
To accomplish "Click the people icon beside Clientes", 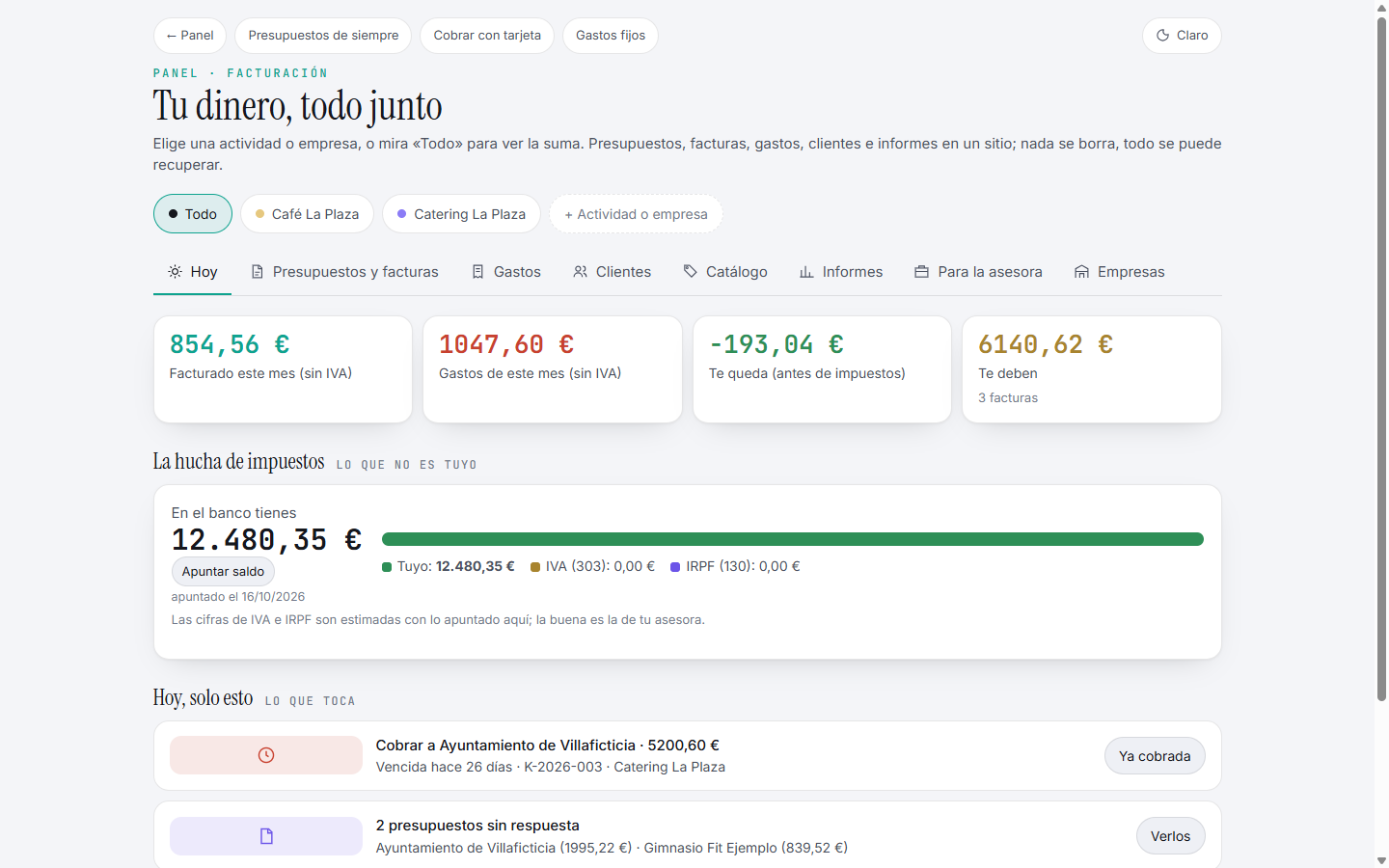I will tap(581, 272).
